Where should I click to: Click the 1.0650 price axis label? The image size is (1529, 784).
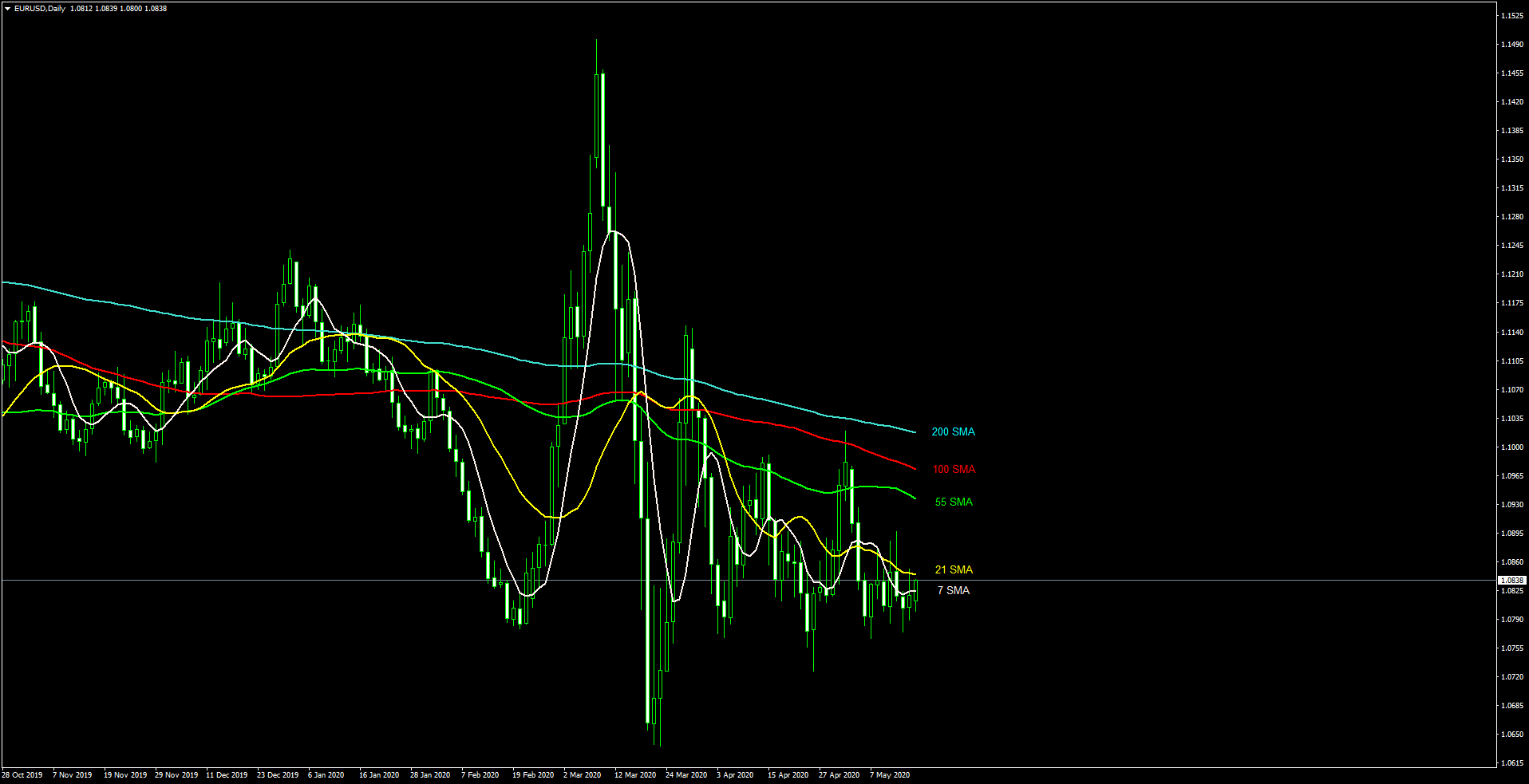(1511, 735)
